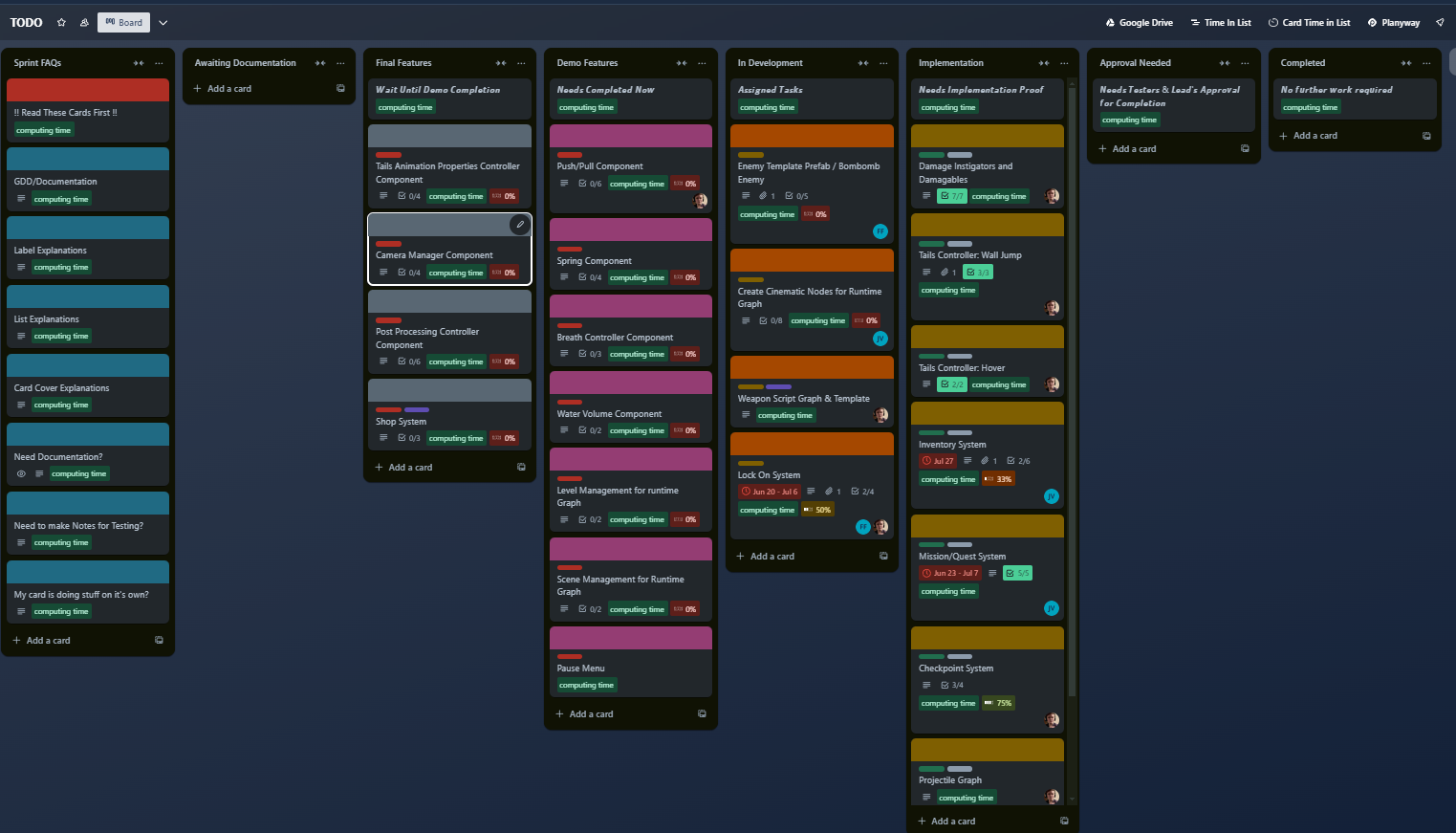The height and width of the screenshot is (833, 1456).
Task: Click the watch eye icon on Need Documentation? card
Action: coord(21,473)
